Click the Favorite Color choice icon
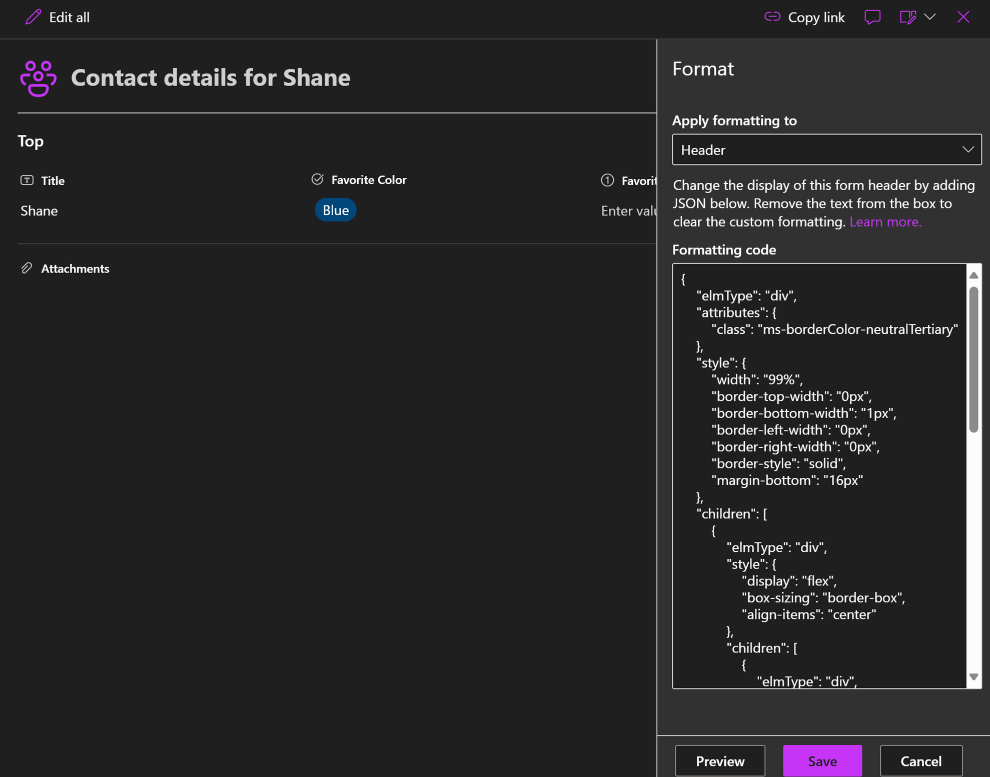990x777 pixels. [x=318, y=180]
